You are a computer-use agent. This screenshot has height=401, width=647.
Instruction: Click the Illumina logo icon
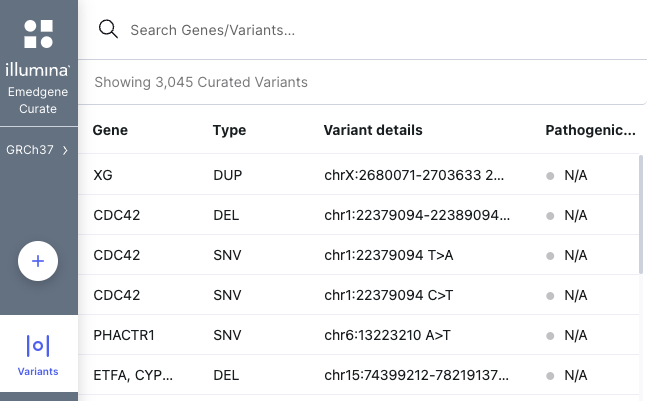point(38,34)
